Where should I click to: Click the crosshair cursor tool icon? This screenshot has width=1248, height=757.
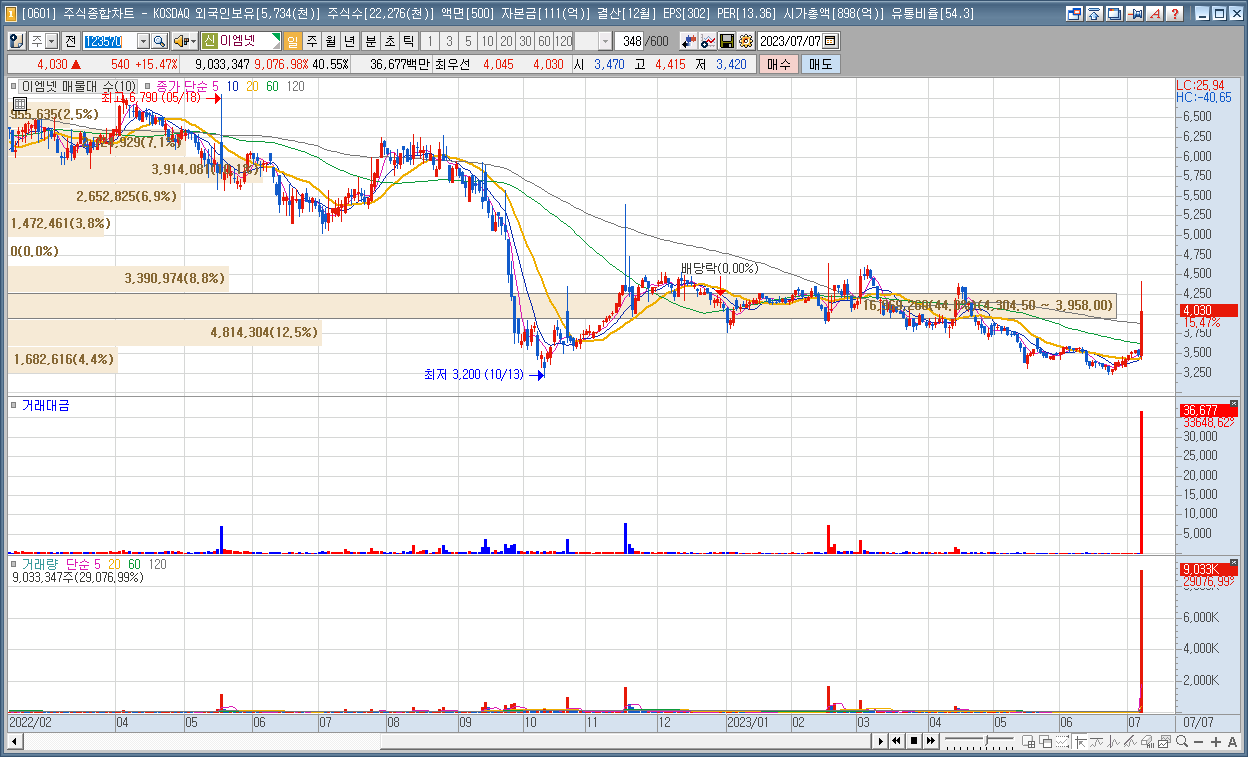(x=1080, y=741)
